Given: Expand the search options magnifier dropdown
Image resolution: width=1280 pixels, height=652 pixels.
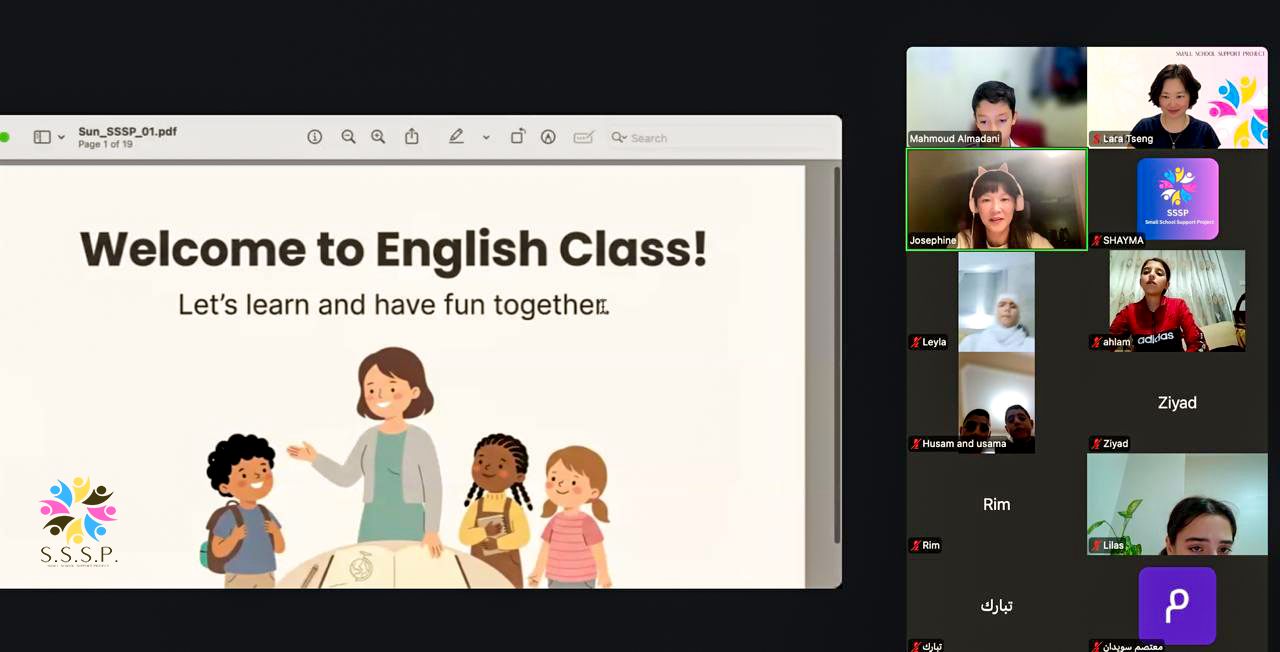Looking at the screenshot, I should (x=619, y=138).
